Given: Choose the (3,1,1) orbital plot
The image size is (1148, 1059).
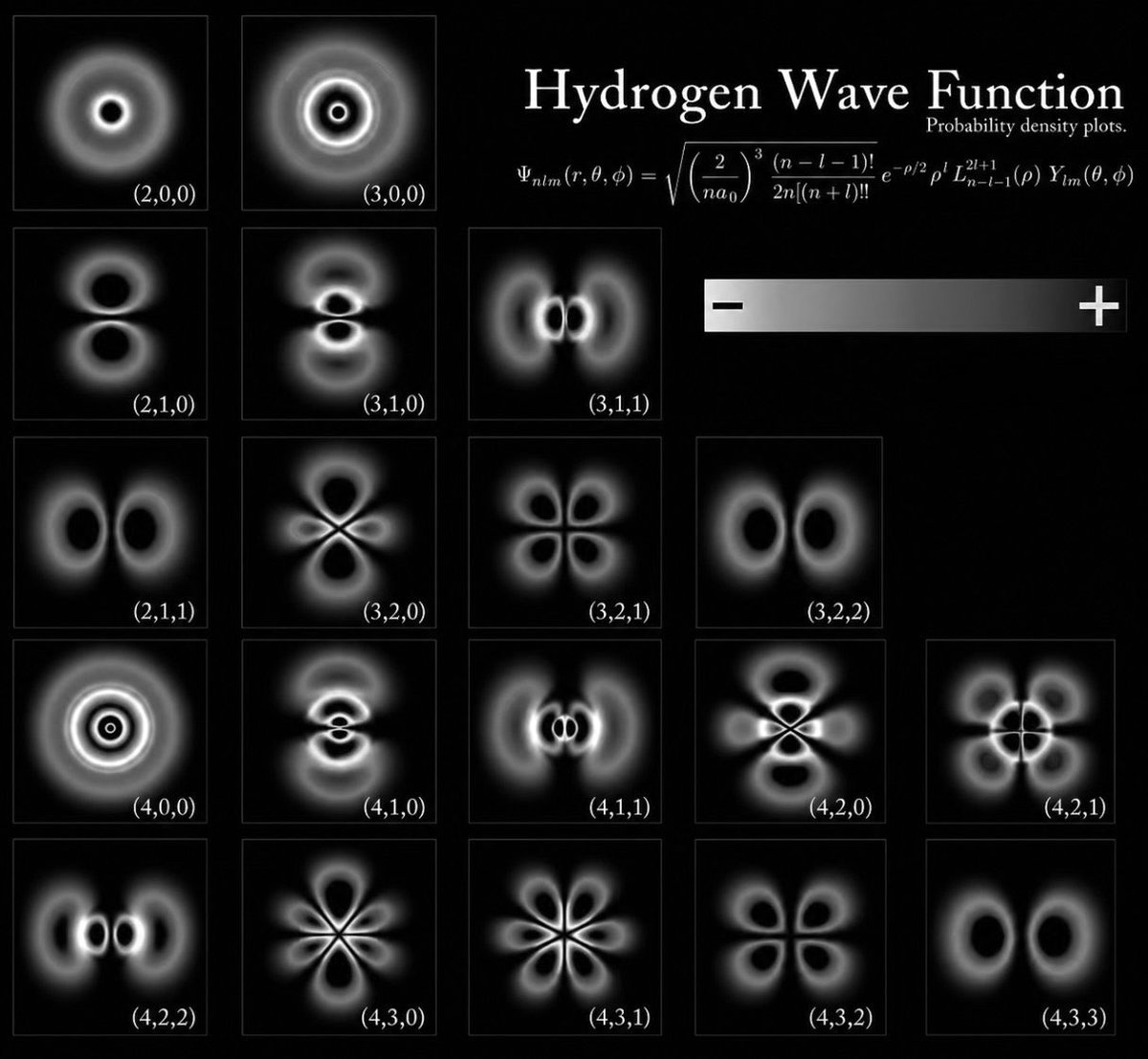Looking at the screenshot, I should [x=564, y=323].
